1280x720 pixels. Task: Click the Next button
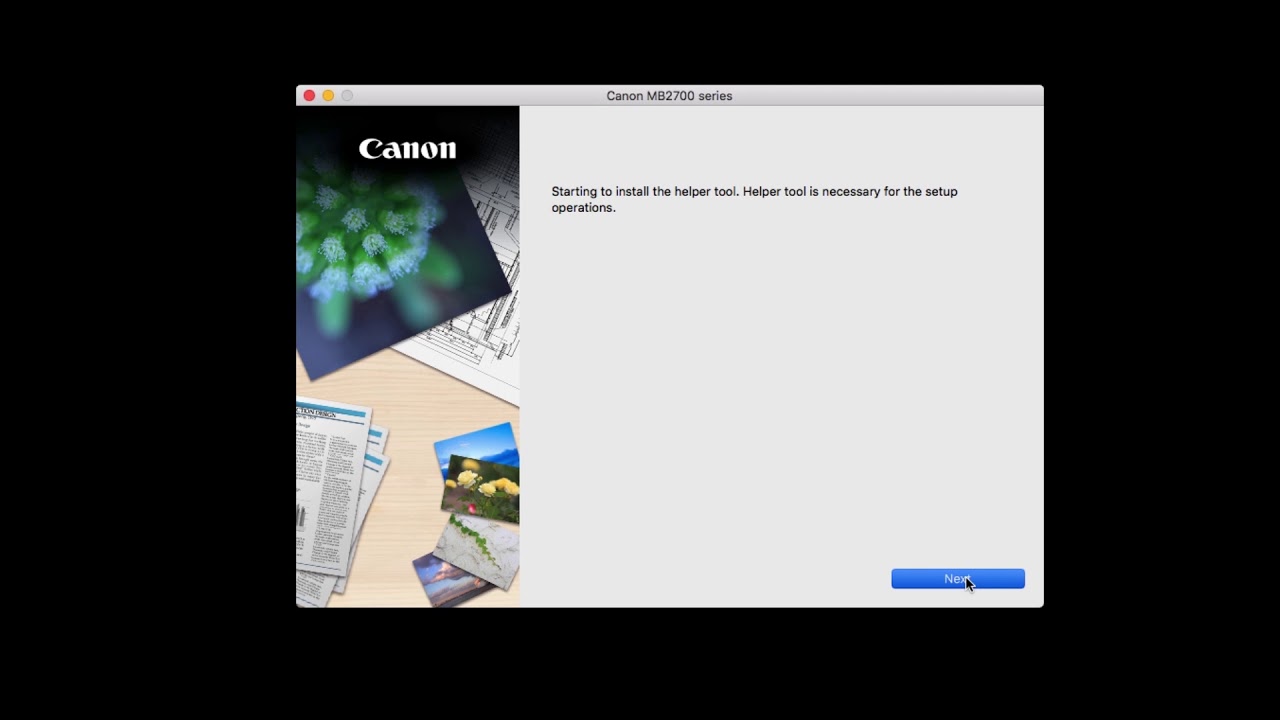point(958,579)
